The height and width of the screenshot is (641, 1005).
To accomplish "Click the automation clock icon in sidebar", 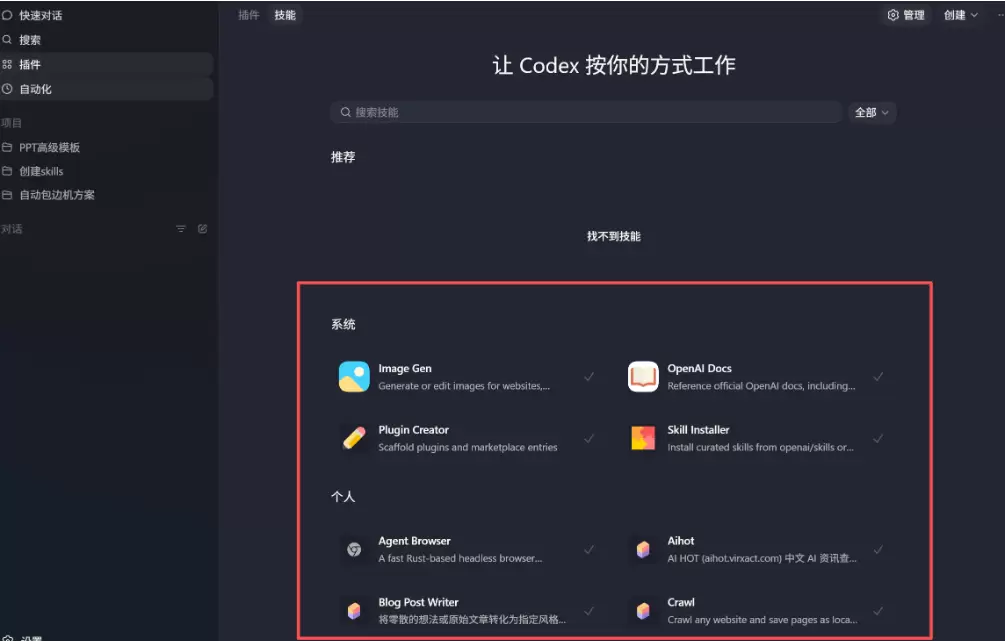I will (x=7, y=89).
